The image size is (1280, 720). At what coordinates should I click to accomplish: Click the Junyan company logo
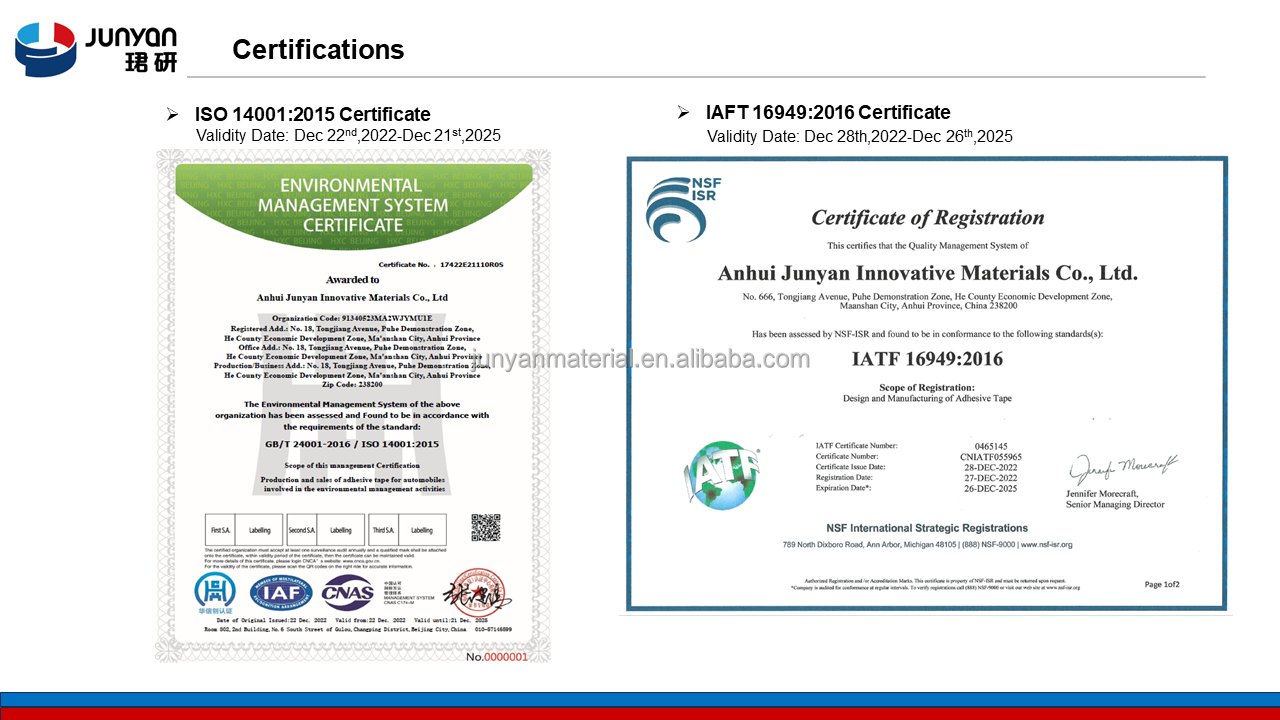(x=96, y=49)
